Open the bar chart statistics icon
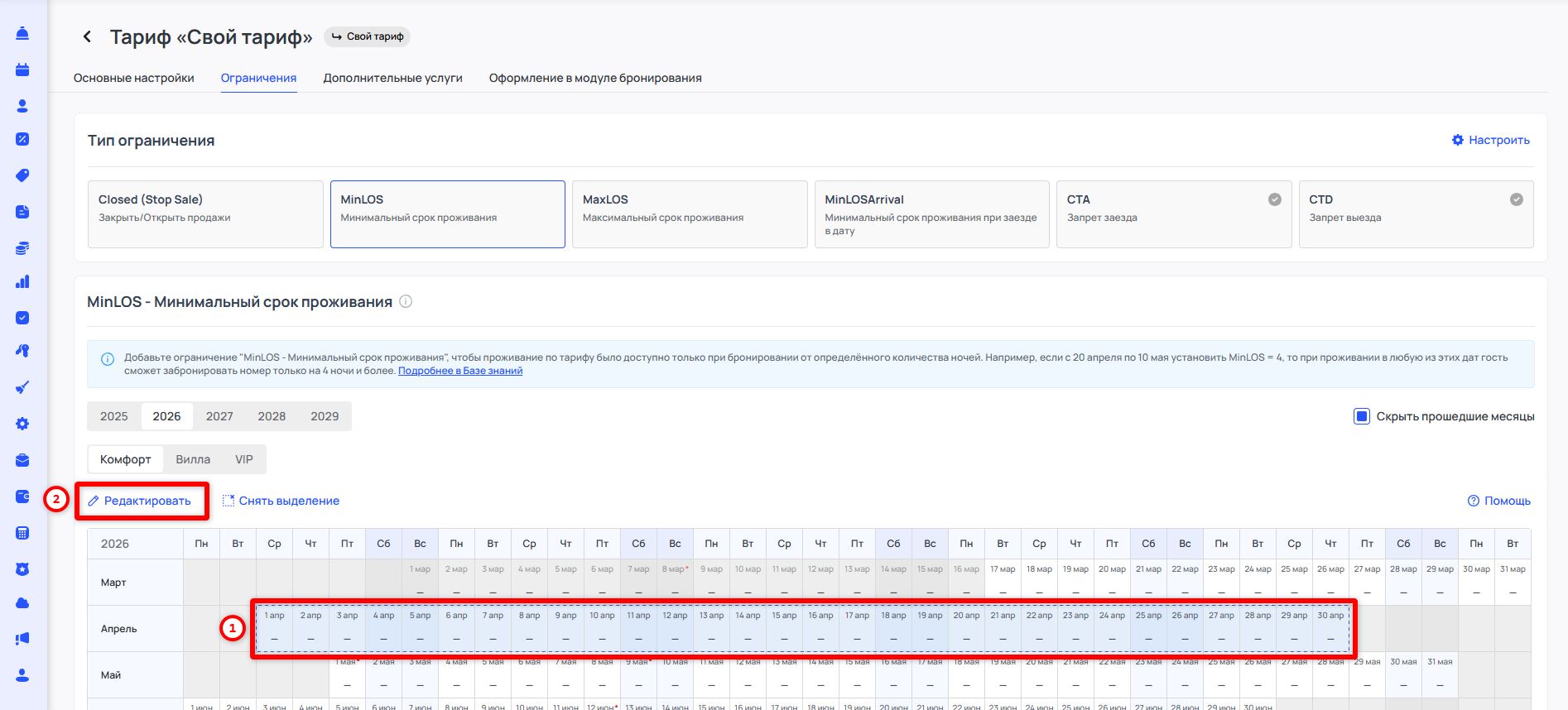1568x710 pixels. tap(22, 282)
